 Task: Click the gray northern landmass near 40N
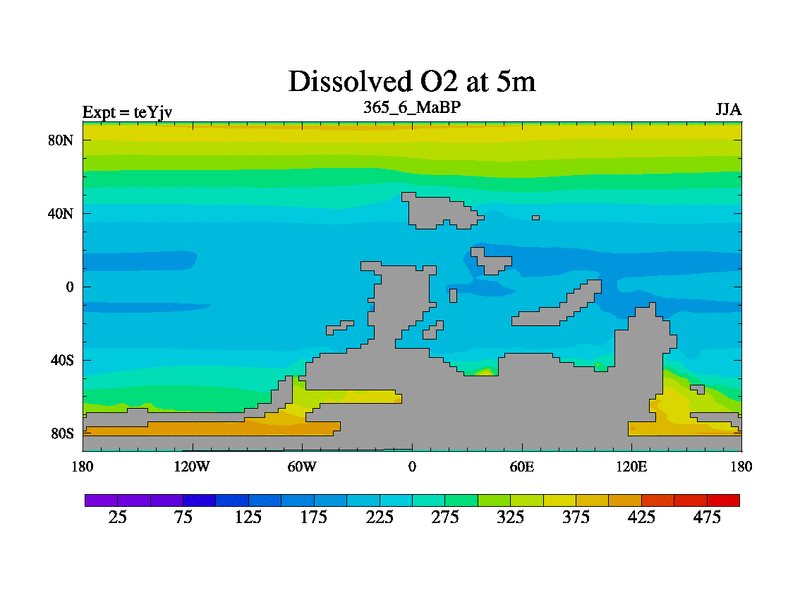click(435, 212)
